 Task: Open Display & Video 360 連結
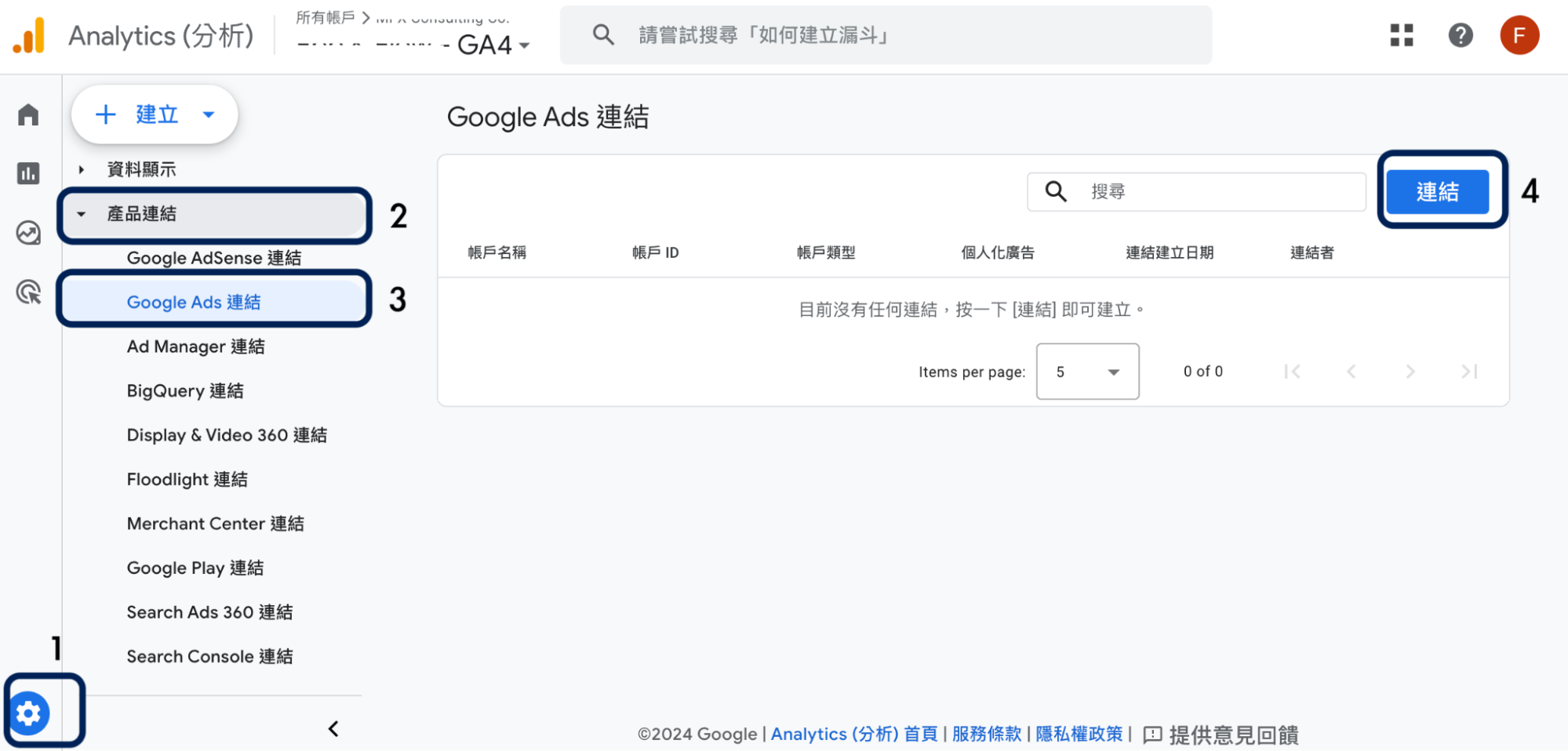(227, 435)
